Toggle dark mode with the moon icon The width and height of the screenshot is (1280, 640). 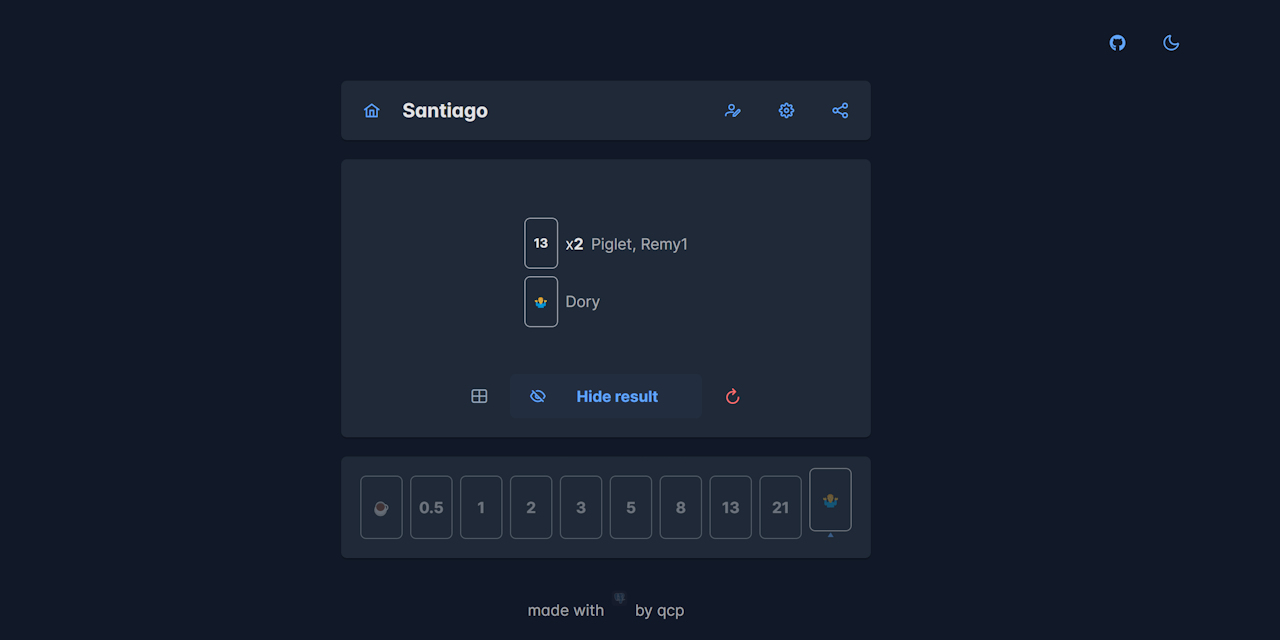[1171, 43]
